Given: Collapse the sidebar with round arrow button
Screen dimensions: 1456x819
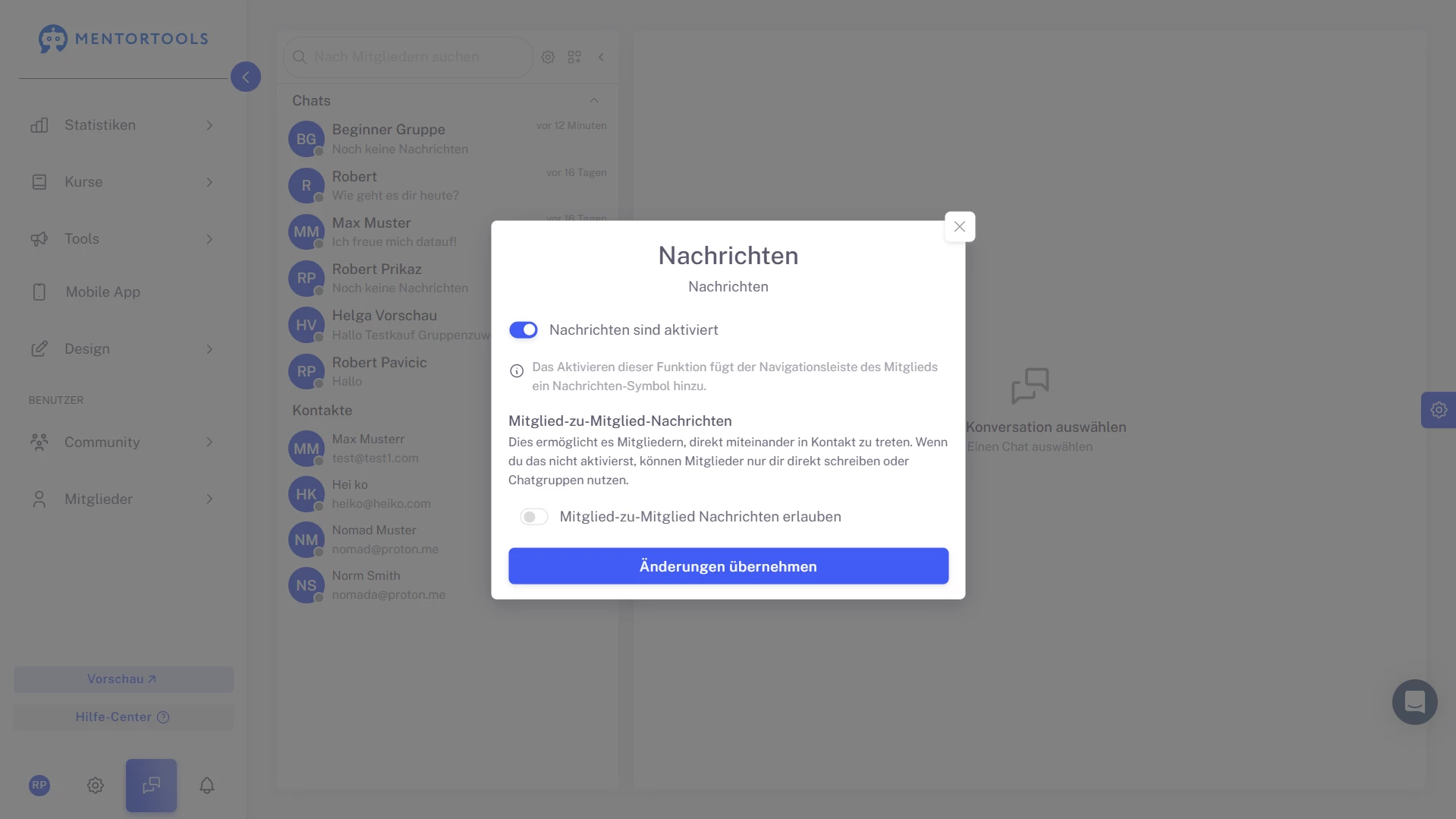Looking at the screenshot, I should tap(245, 77).
